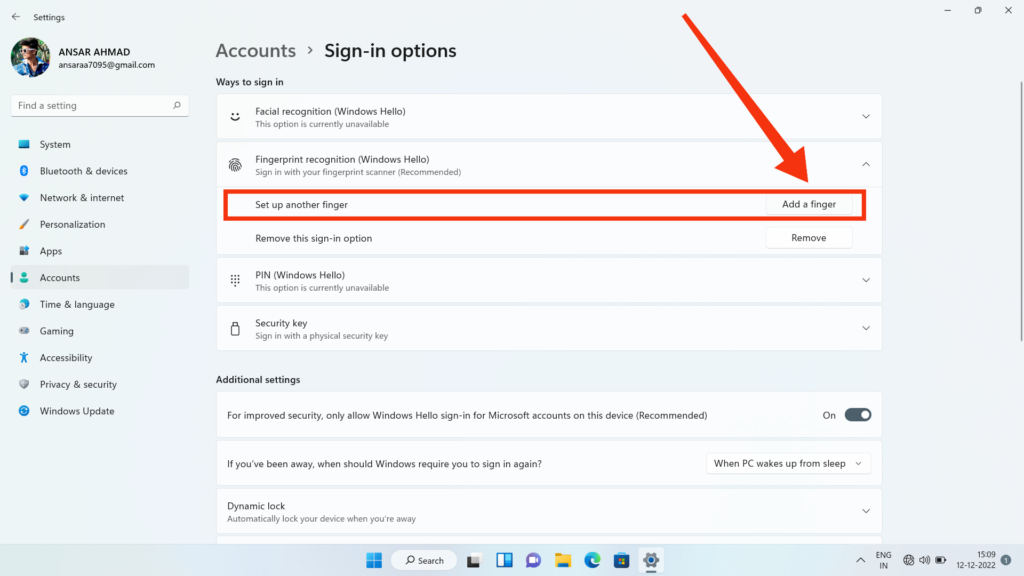Open the When PC wakes from sleep dropdown
Viewport: 1024px width, 576px height.
click(788, 464)
